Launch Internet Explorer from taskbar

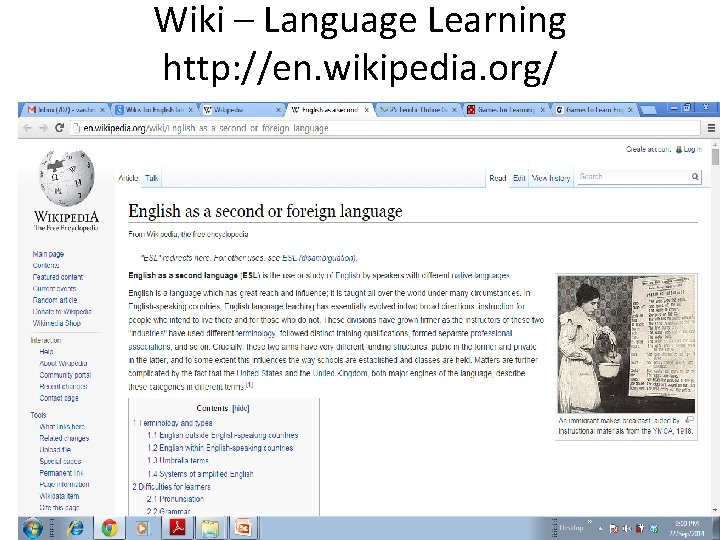[x=76, y=529]
